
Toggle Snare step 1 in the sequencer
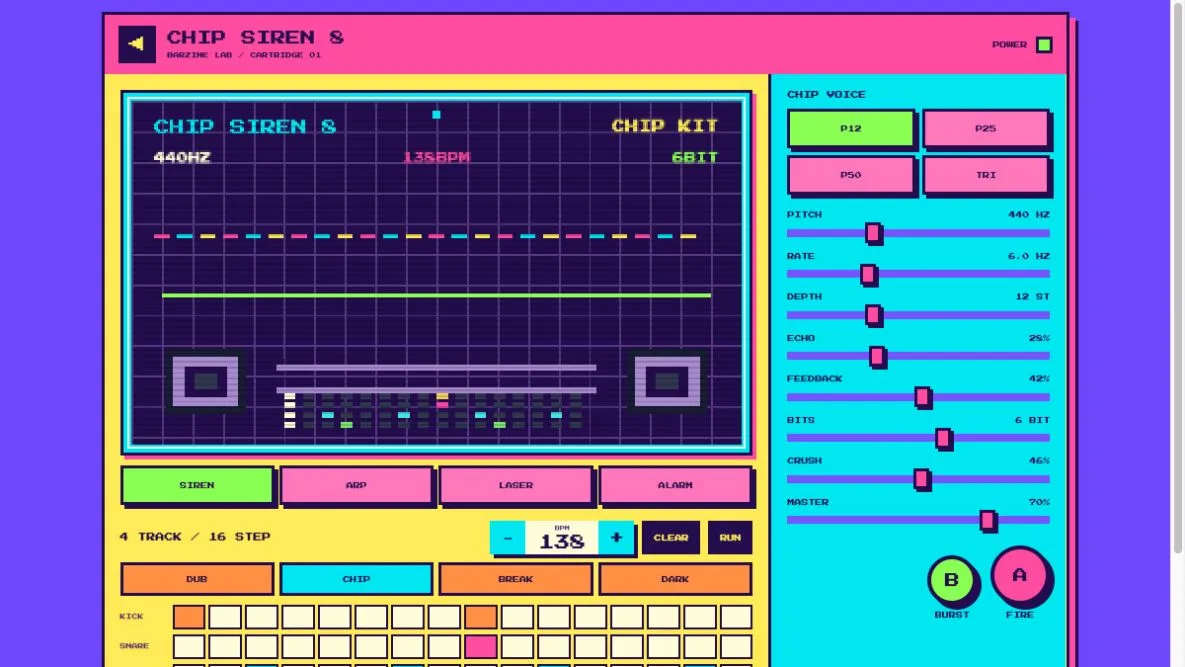189,647
